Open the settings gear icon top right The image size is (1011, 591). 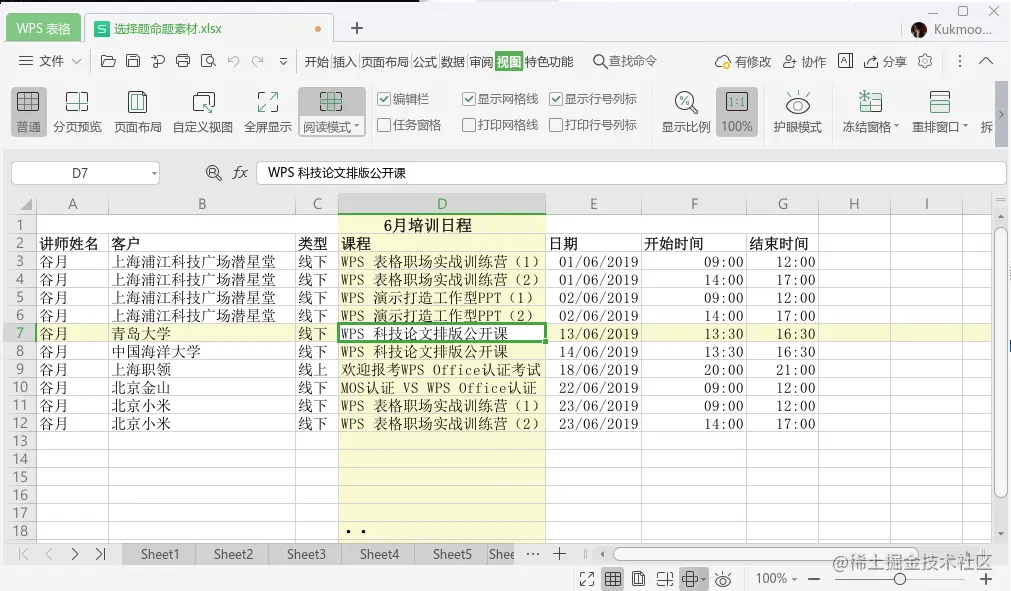coord(925,61)
